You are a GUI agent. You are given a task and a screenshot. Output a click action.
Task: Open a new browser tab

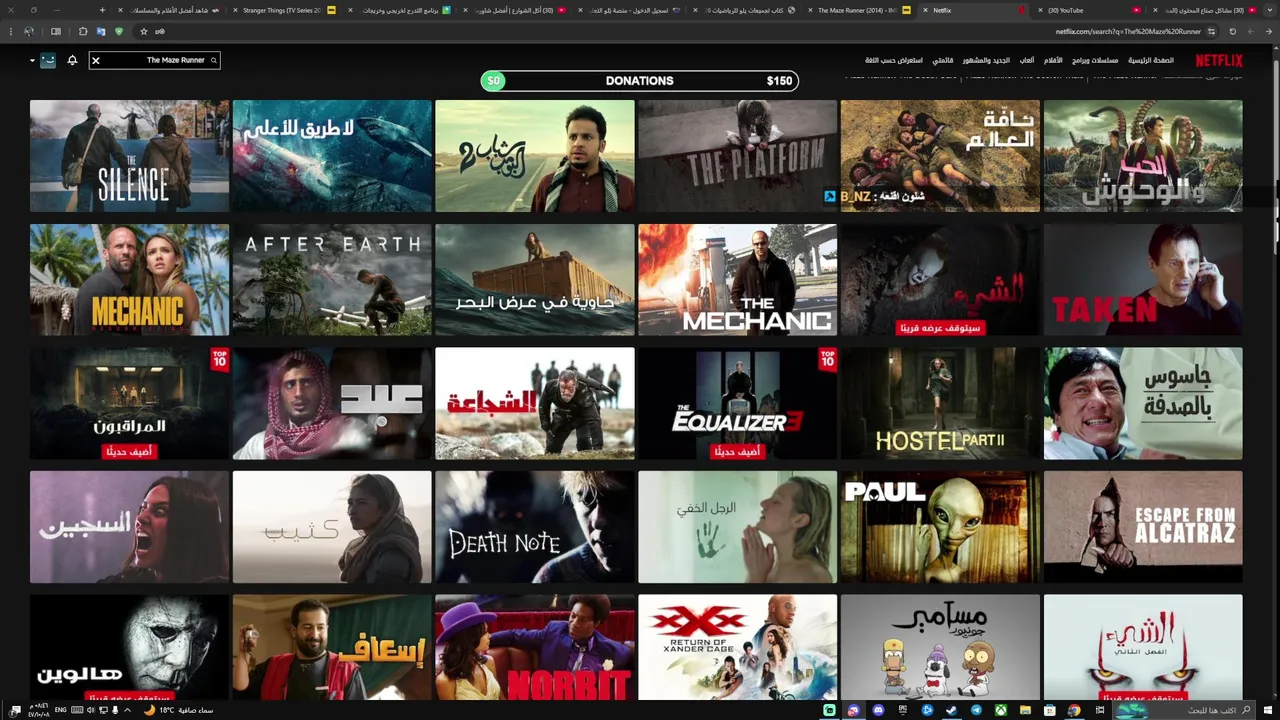102,10
